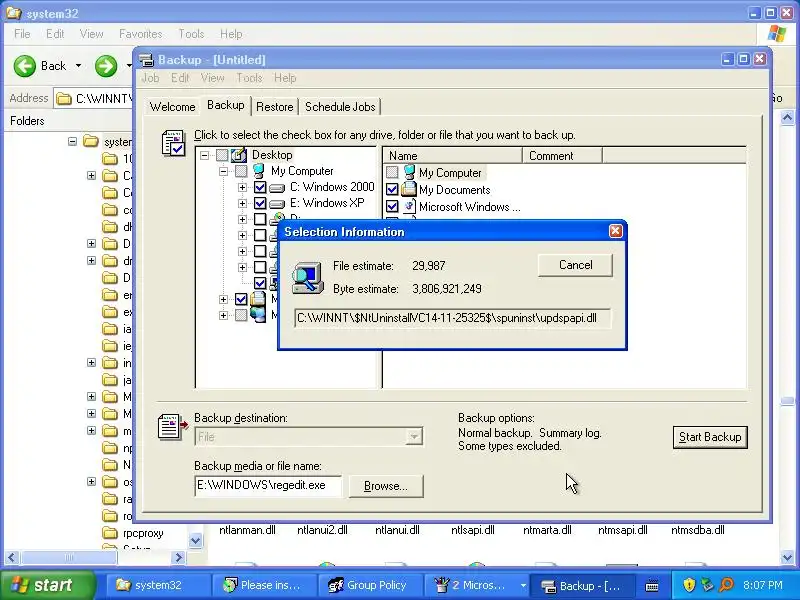
Task: Expand the D: drive node
Action: [x=242, y=219]
